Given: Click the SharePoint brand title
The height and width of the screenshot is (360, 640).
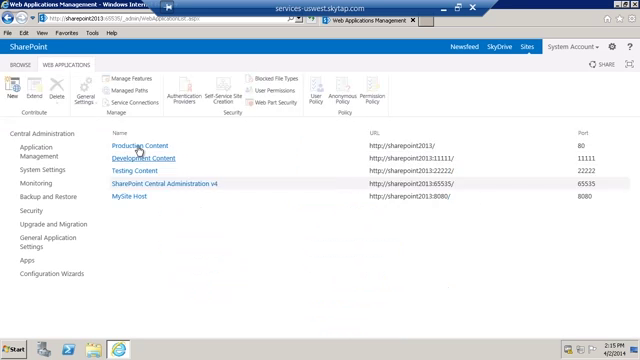Looking at the screenshot, I should [29, 47].
